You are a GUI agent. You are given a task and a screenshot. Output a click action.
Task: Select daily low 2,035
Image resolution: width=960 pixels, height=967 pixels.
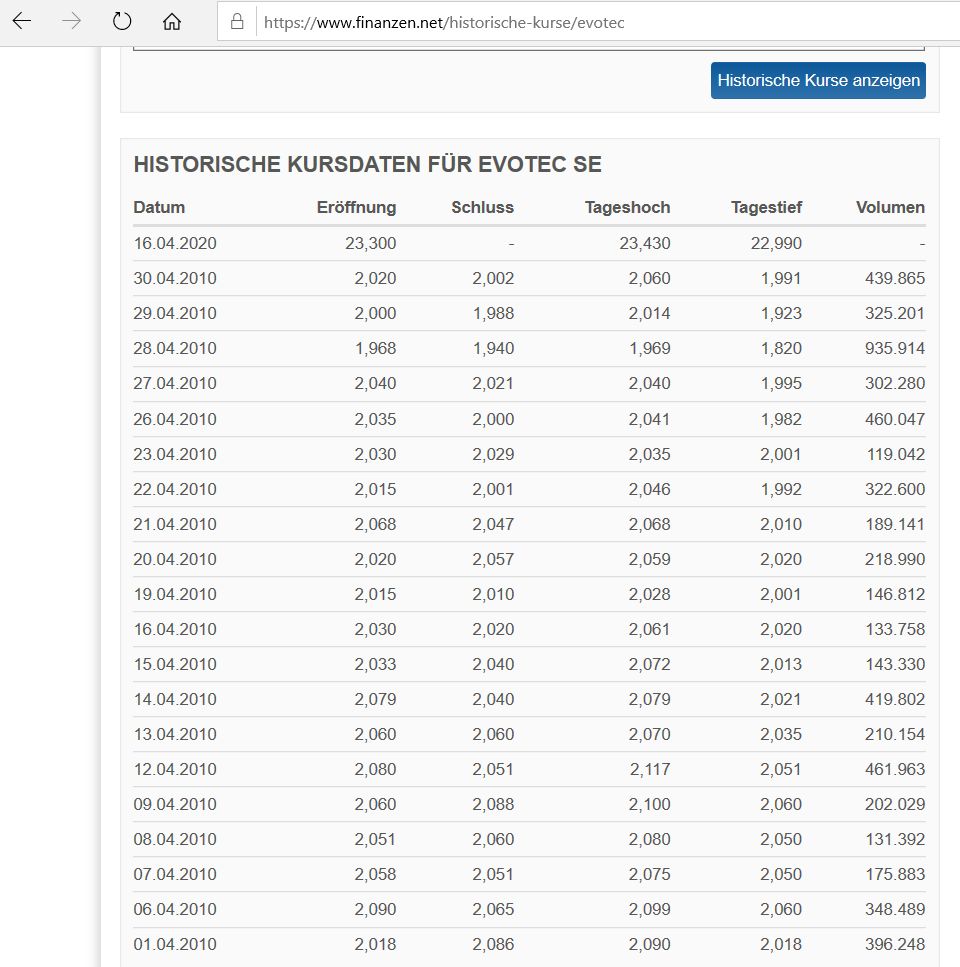pyautogui.click(x=781, y=735)
